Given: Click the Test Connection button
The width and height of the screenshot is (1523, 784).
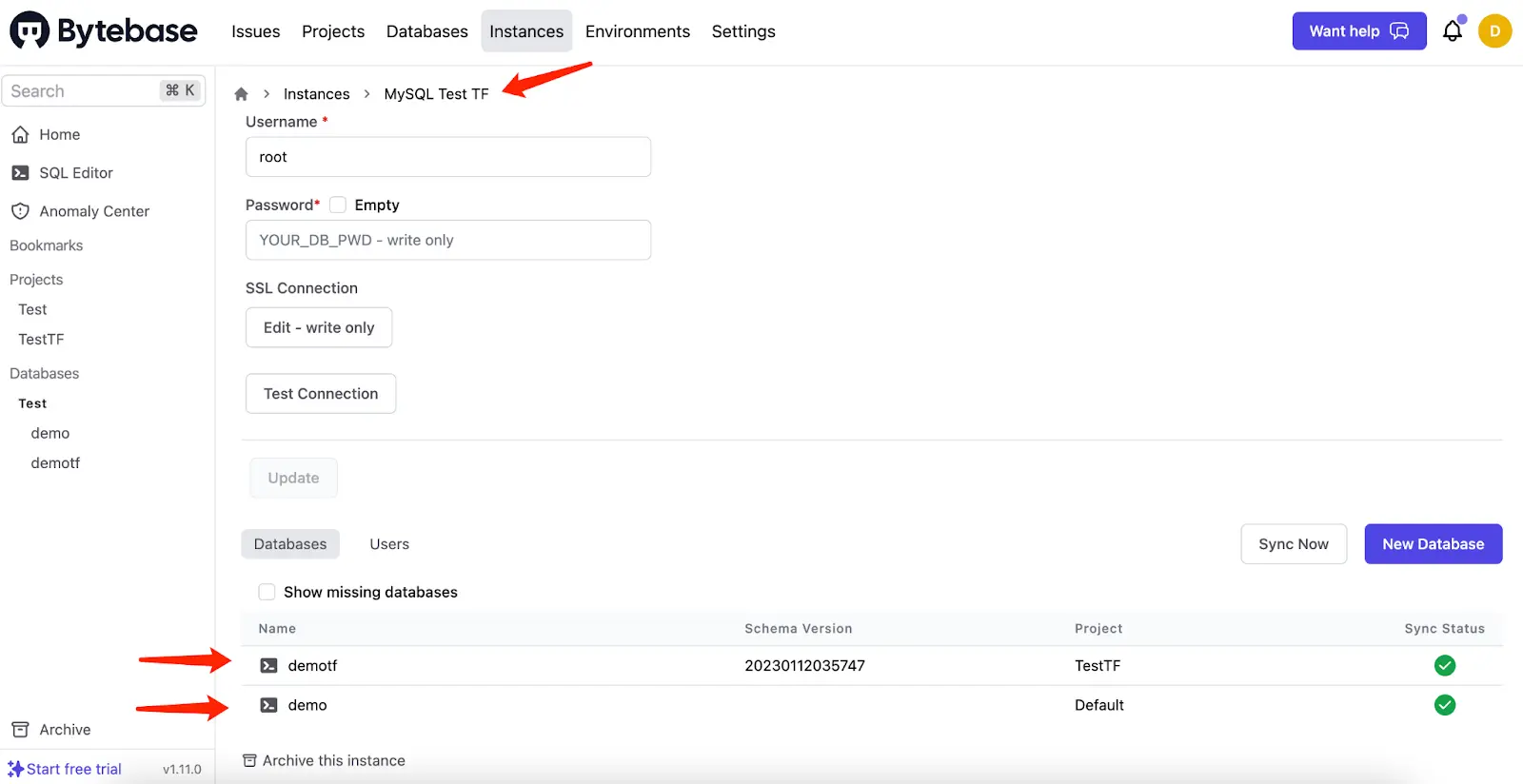Looking at the screenshot, I should pos(321,394).
